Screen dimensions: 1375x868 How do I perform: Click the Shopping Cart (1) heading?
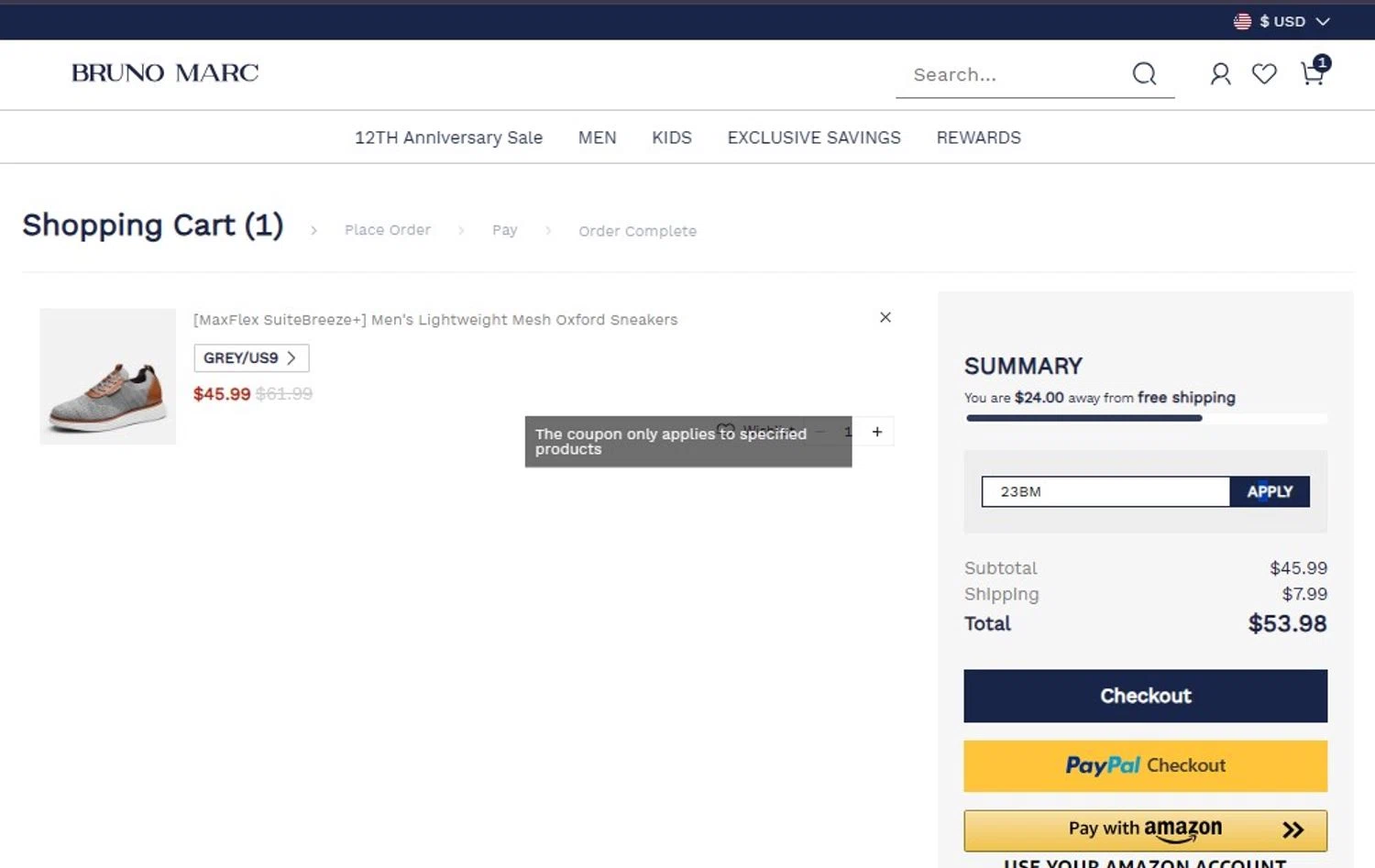click(153, 225)
